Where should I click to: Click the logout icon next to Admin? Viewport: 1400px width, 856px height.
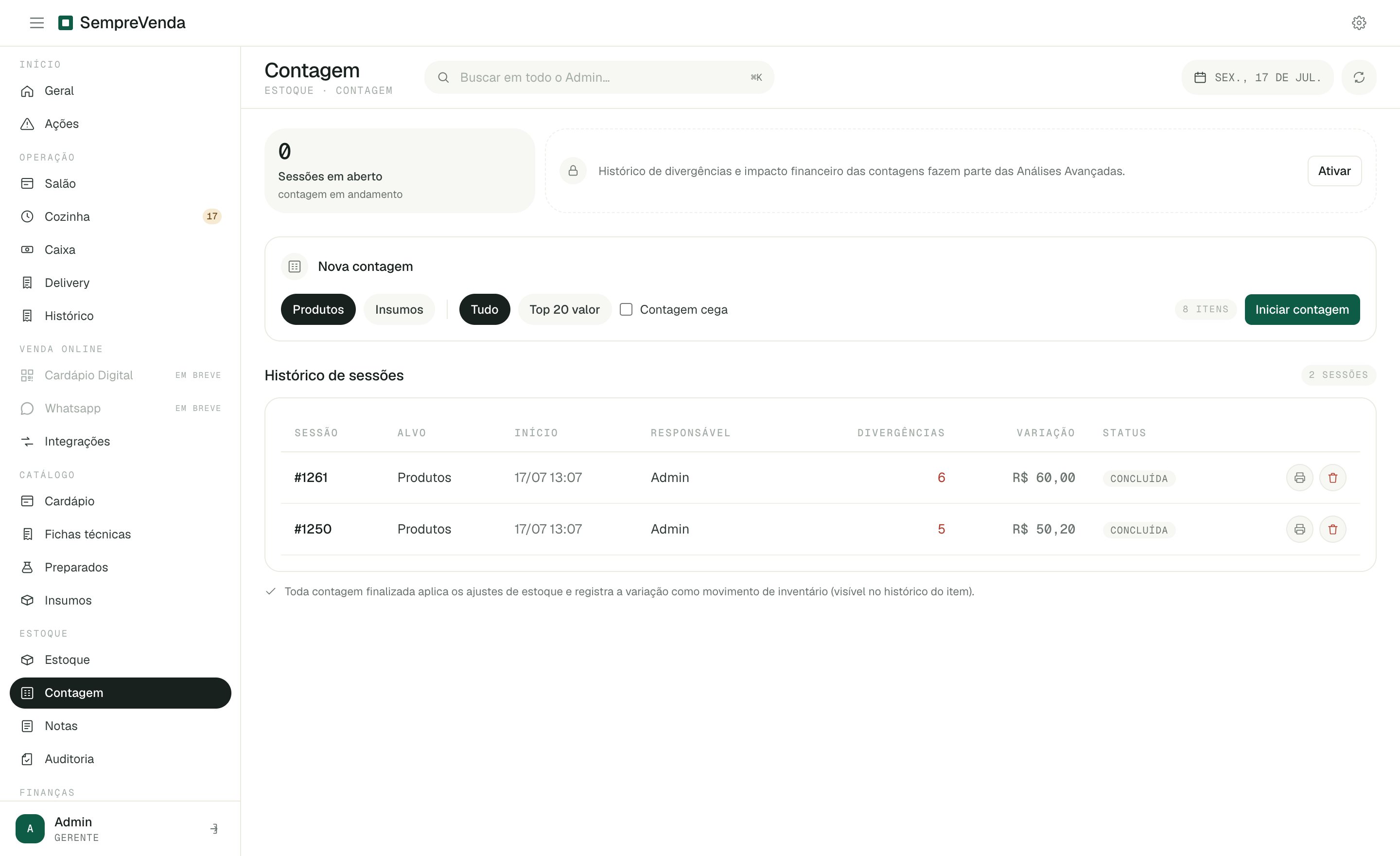[214, 829]
